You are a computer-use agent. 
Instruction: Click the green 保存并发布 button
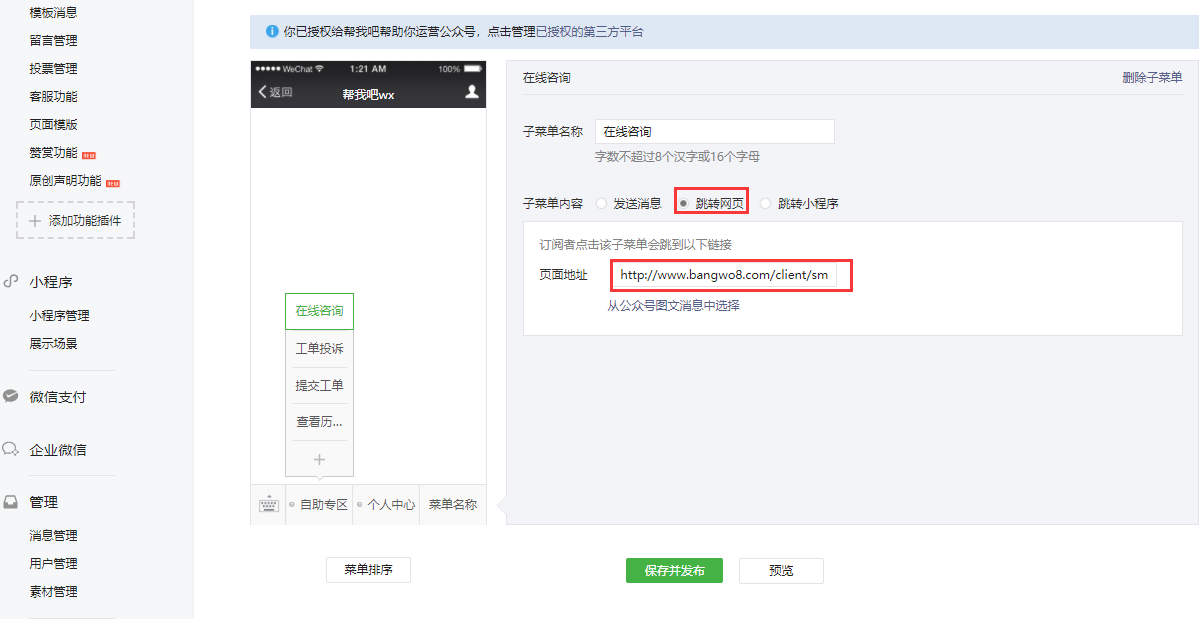pyautogui.click(x=674, y=570)
